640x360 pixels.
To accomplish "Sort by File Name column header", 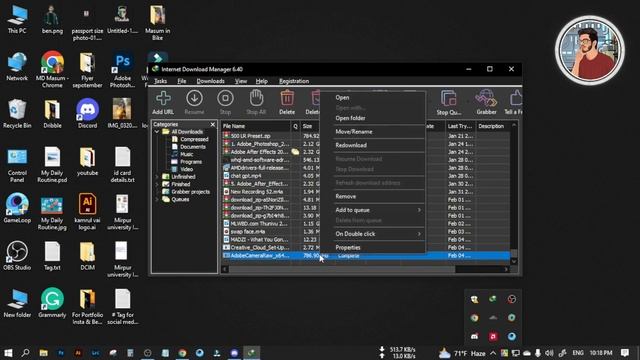I will pyautogui.click(x=256, y=126).
